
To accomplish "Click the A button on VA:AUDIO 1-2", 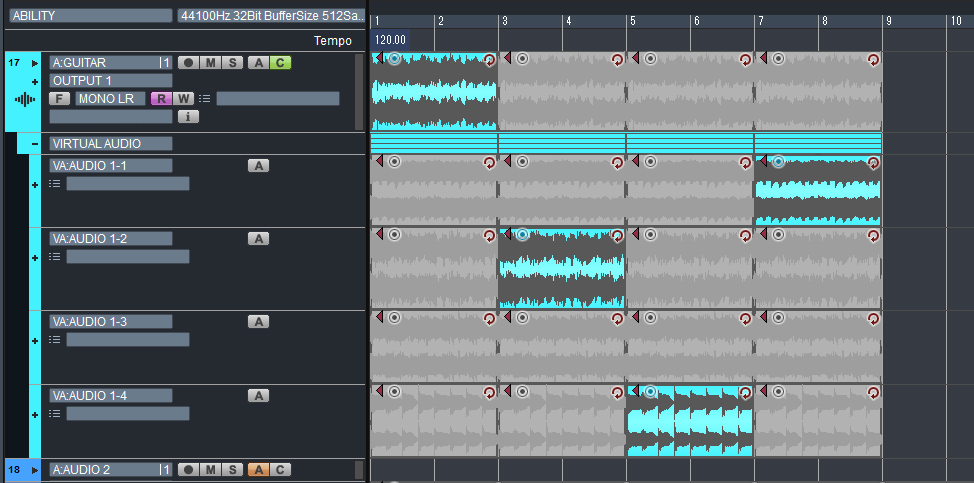I will (258, 238).
